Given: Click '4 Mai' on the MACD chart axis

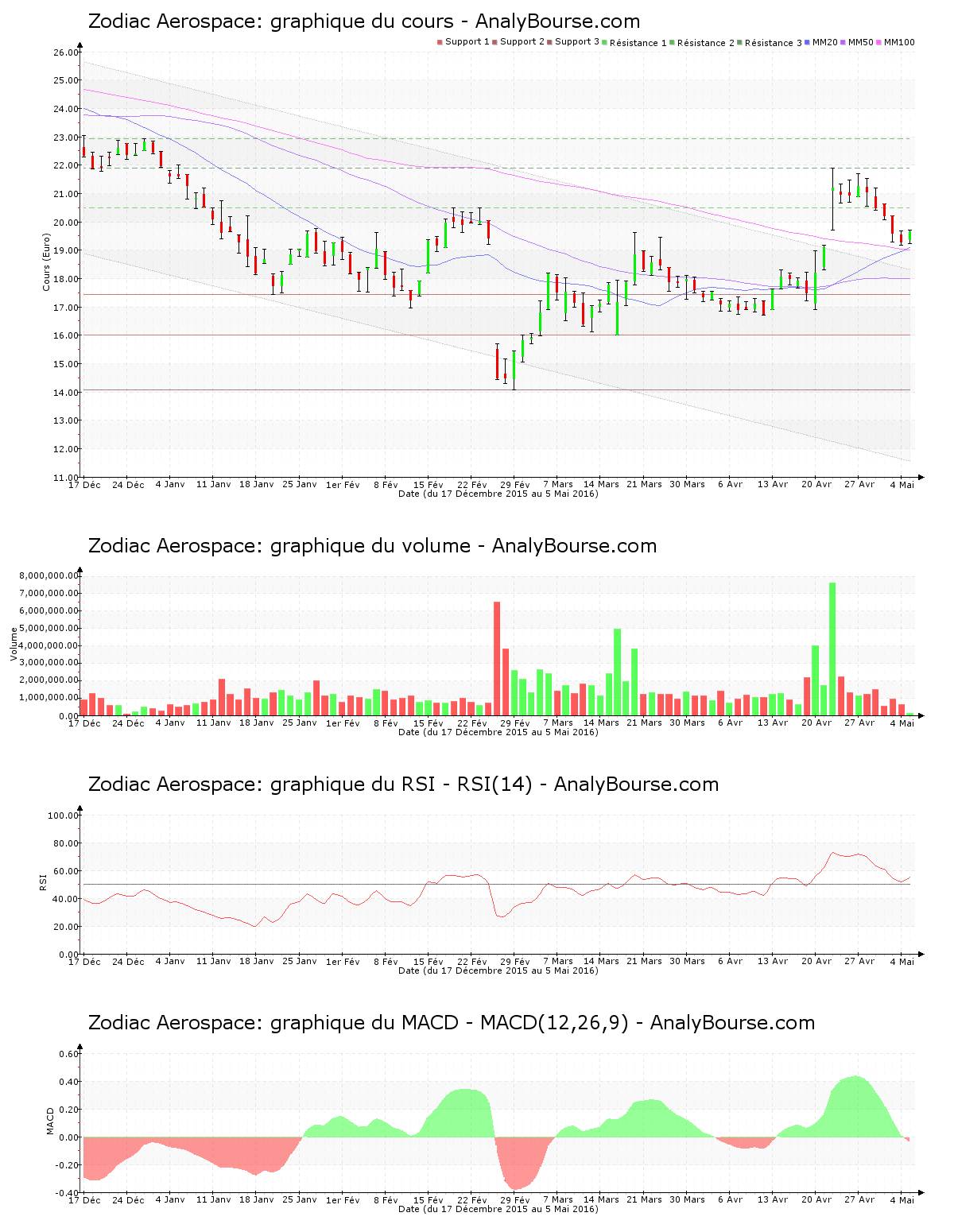Looking at the screenshot, I should [902, 1200].
